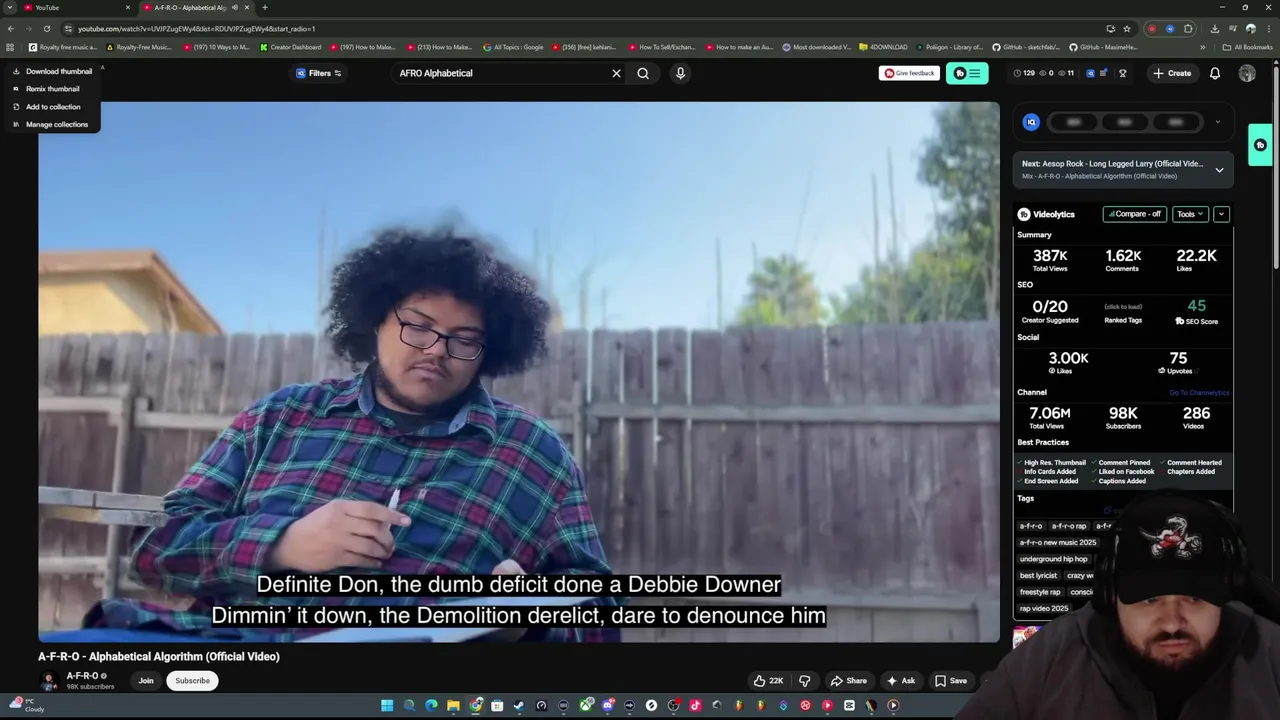Toggle the Compare - off button
The height and width of the screenshot is (720, 1280).
click(1135, 214)
